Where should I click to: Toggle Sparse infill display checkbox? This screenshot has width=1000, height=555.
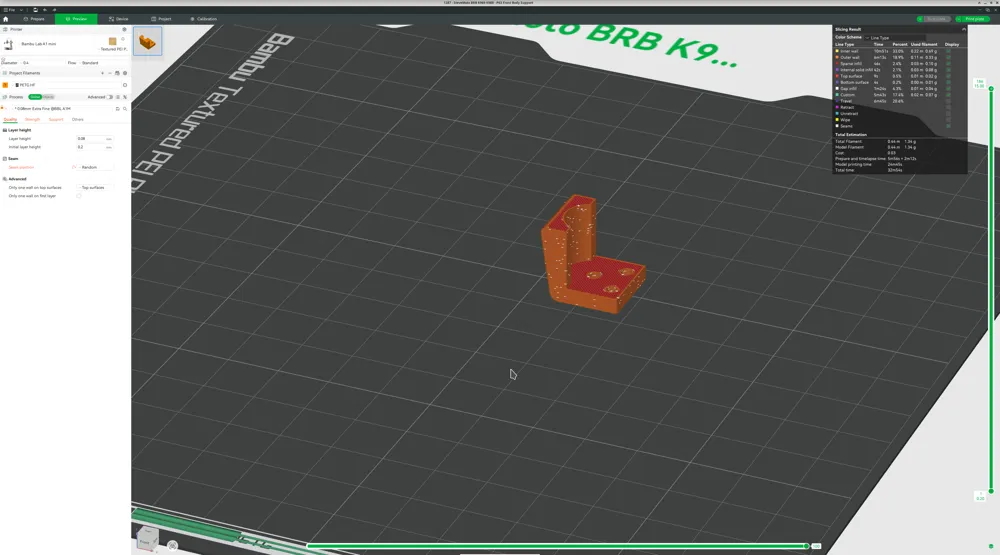948,64
